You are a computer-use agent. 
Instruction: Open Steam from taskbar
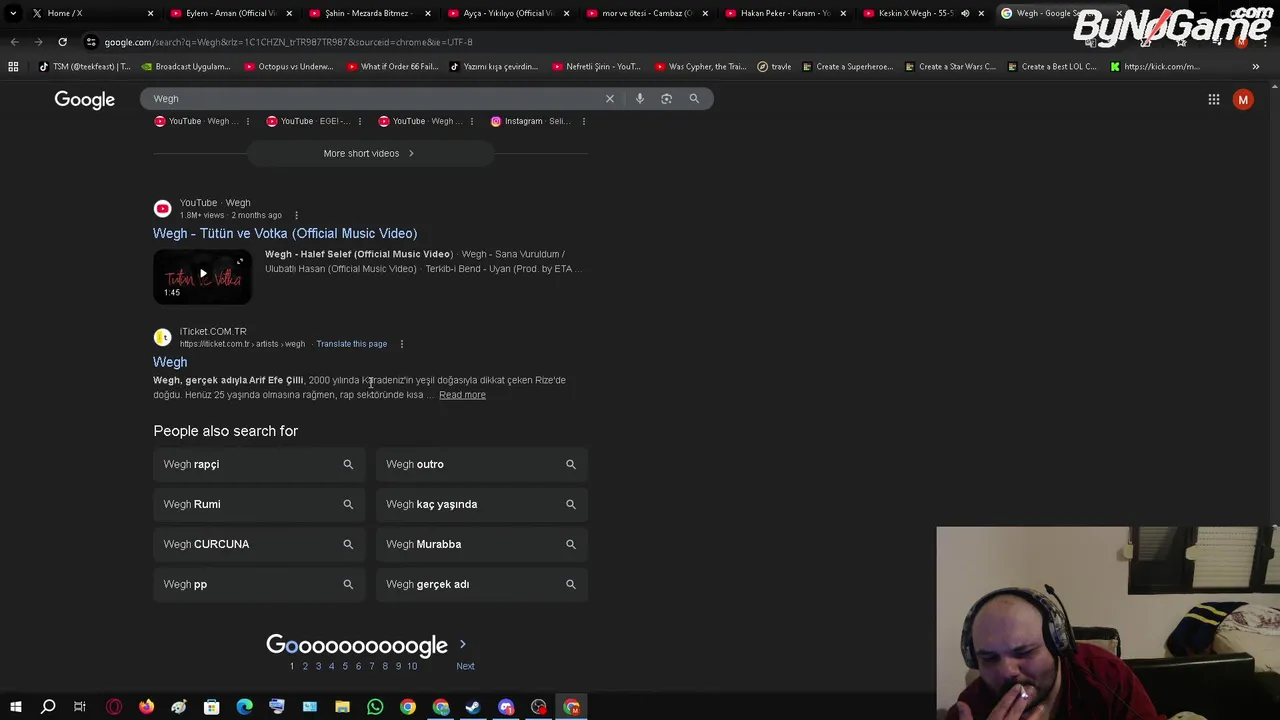coord(473,707)
